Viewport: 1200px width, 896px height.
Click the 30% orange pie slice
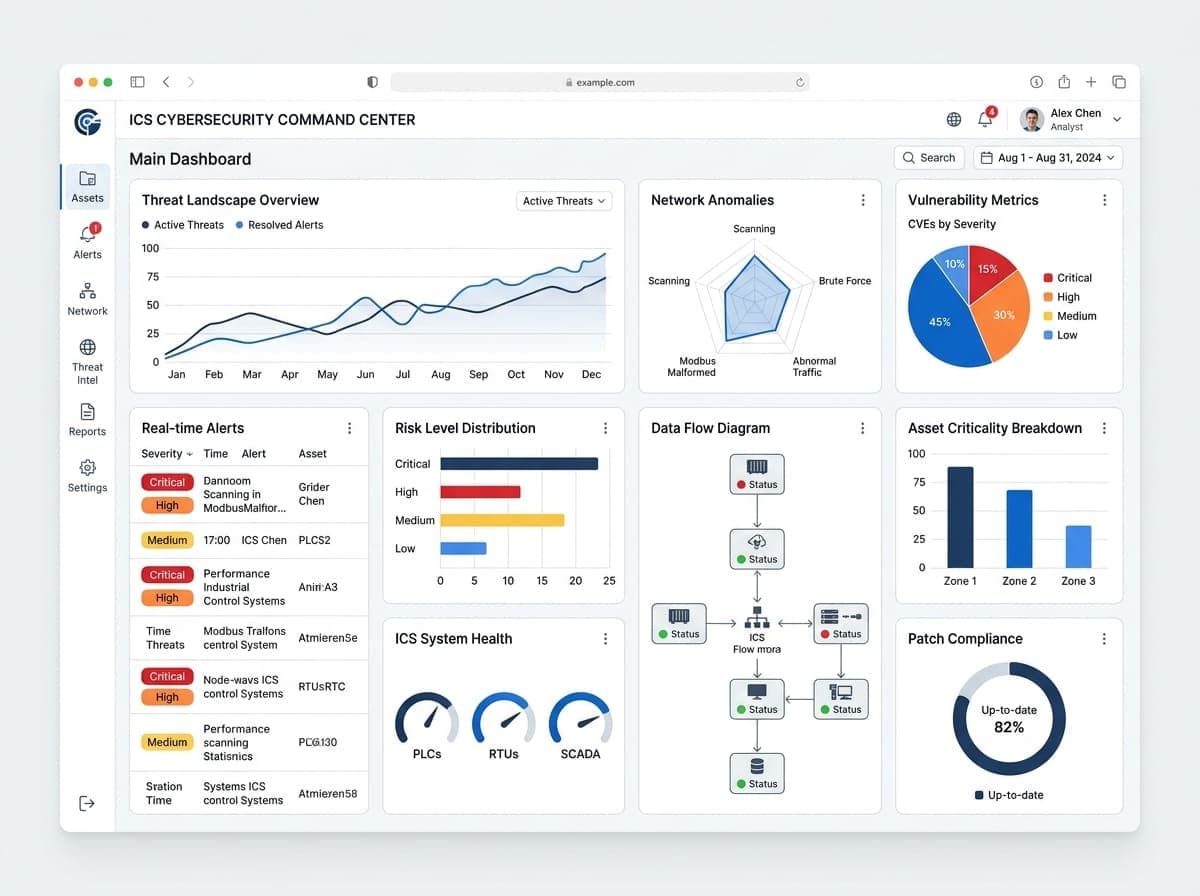pos(1005,315)
